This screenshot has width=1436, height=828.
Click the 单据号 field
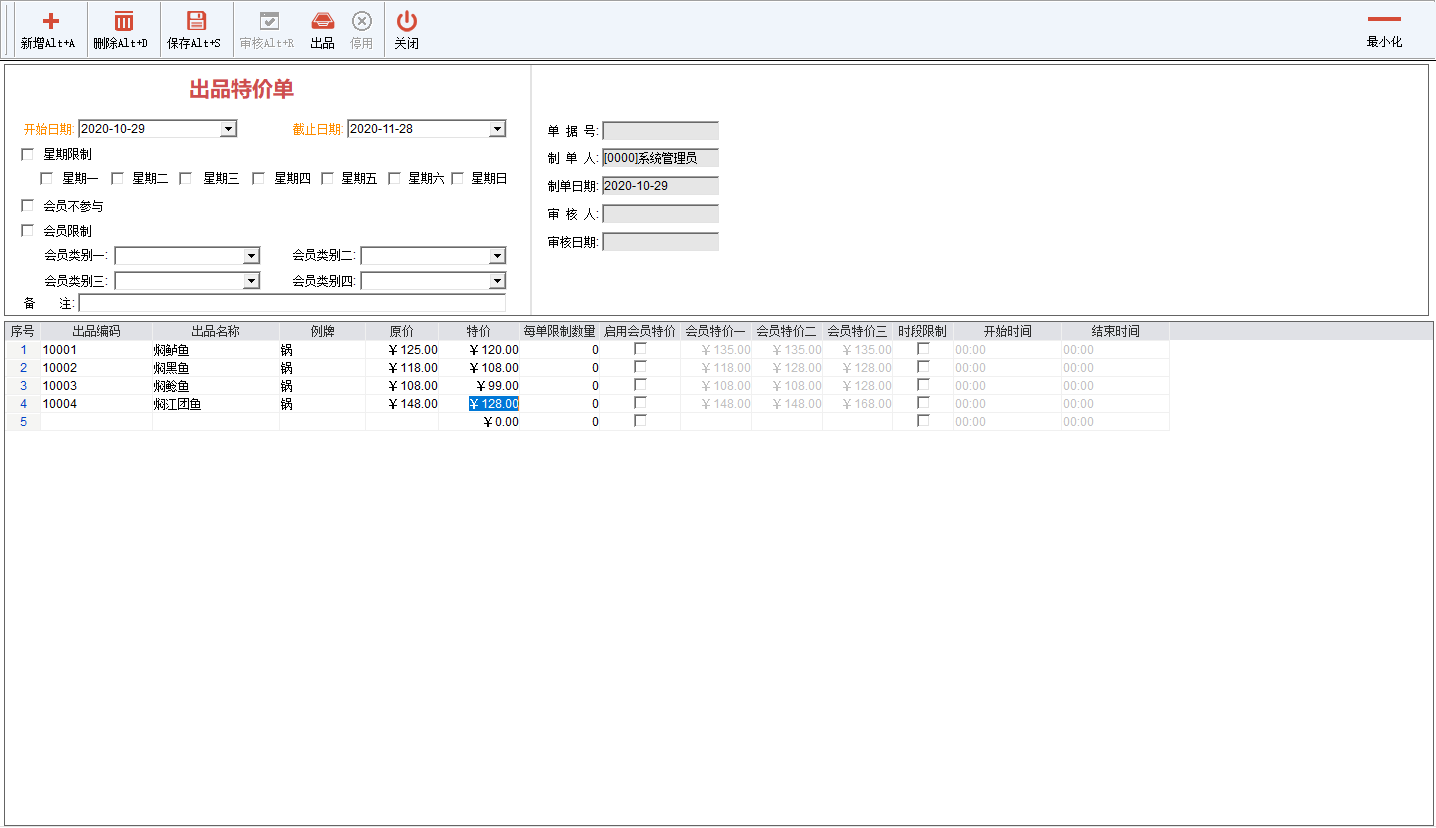(660, 131)
